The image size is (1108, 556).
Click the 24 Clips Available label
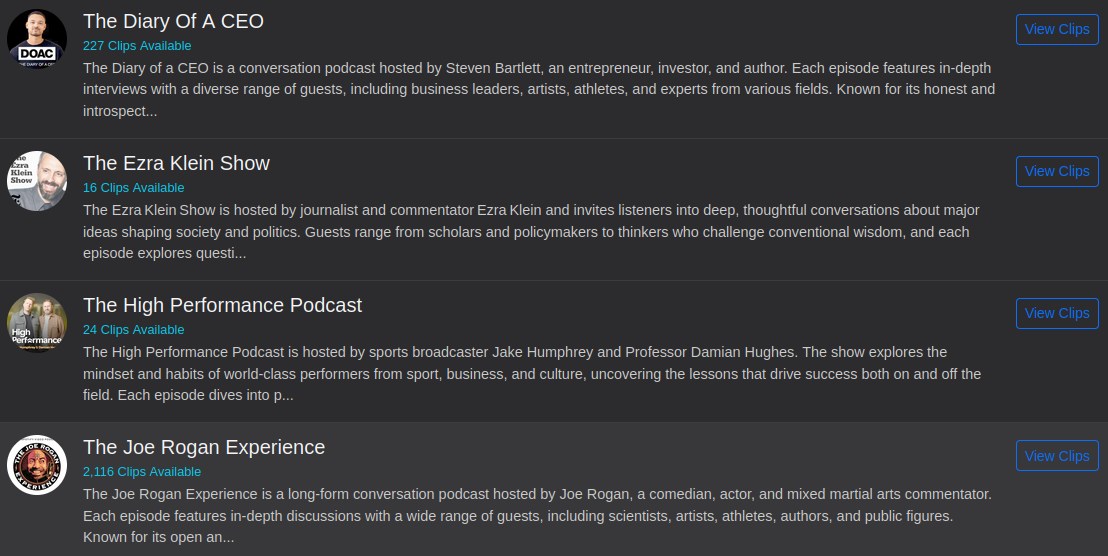134,330
